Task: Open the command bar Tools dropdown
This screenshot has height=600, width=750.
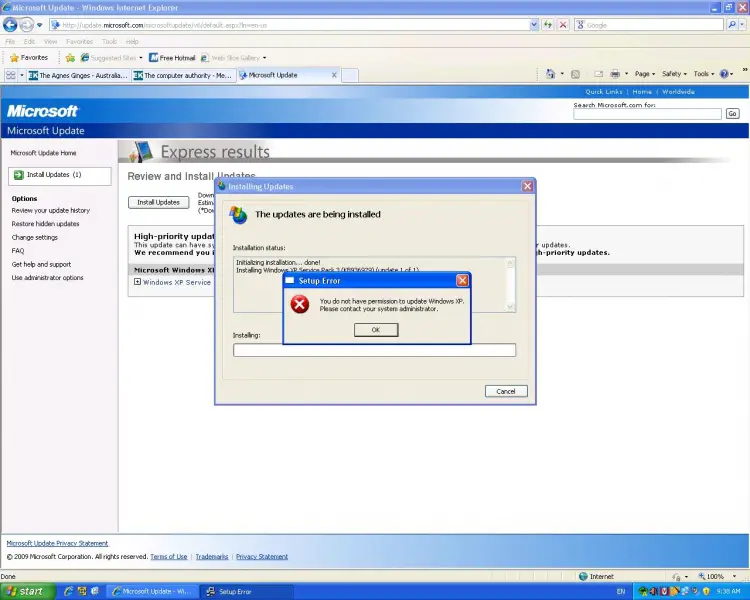Action: (x=704, y=74)
